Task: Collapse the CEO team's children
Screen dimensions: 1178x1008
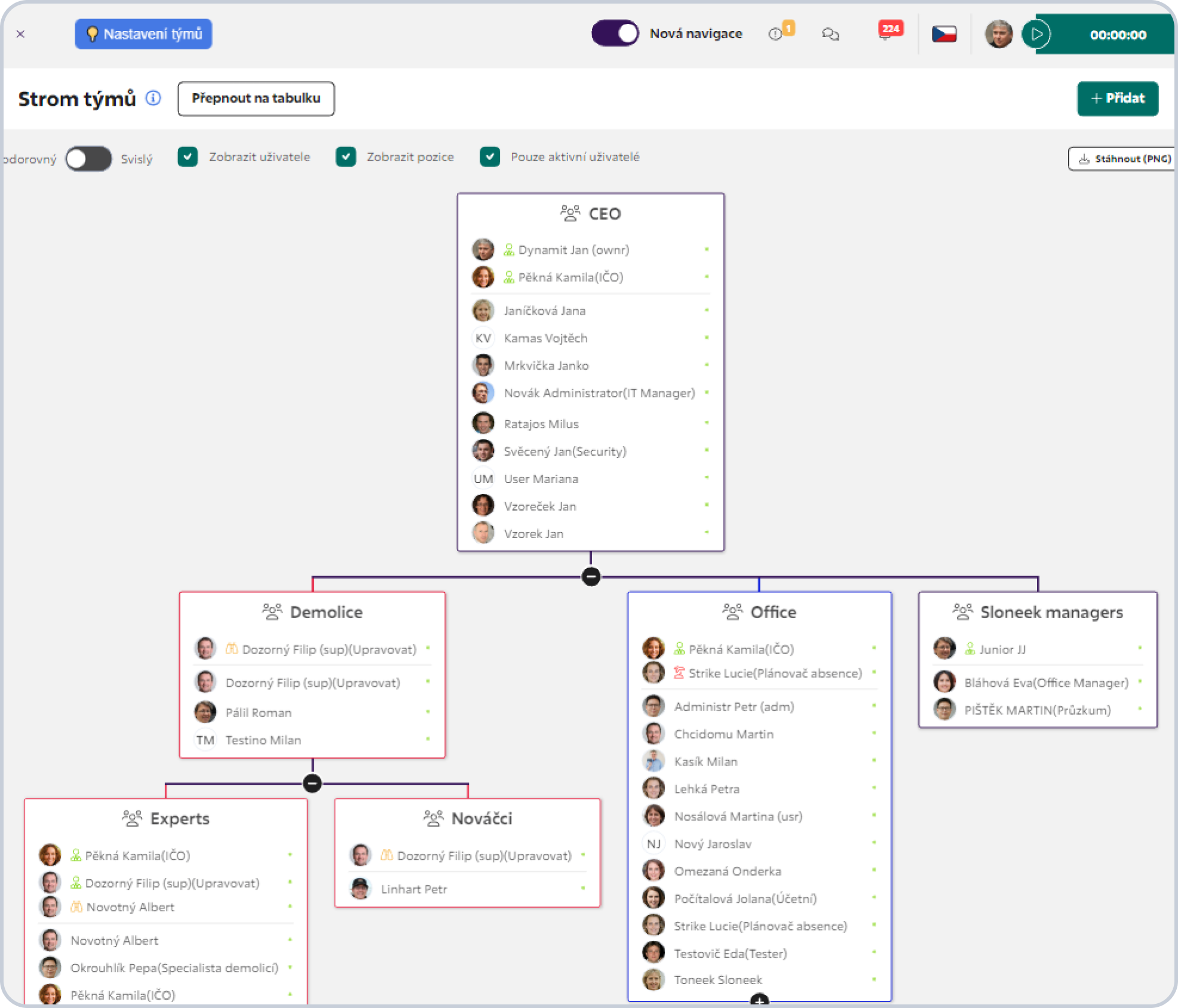Action: 591,577
